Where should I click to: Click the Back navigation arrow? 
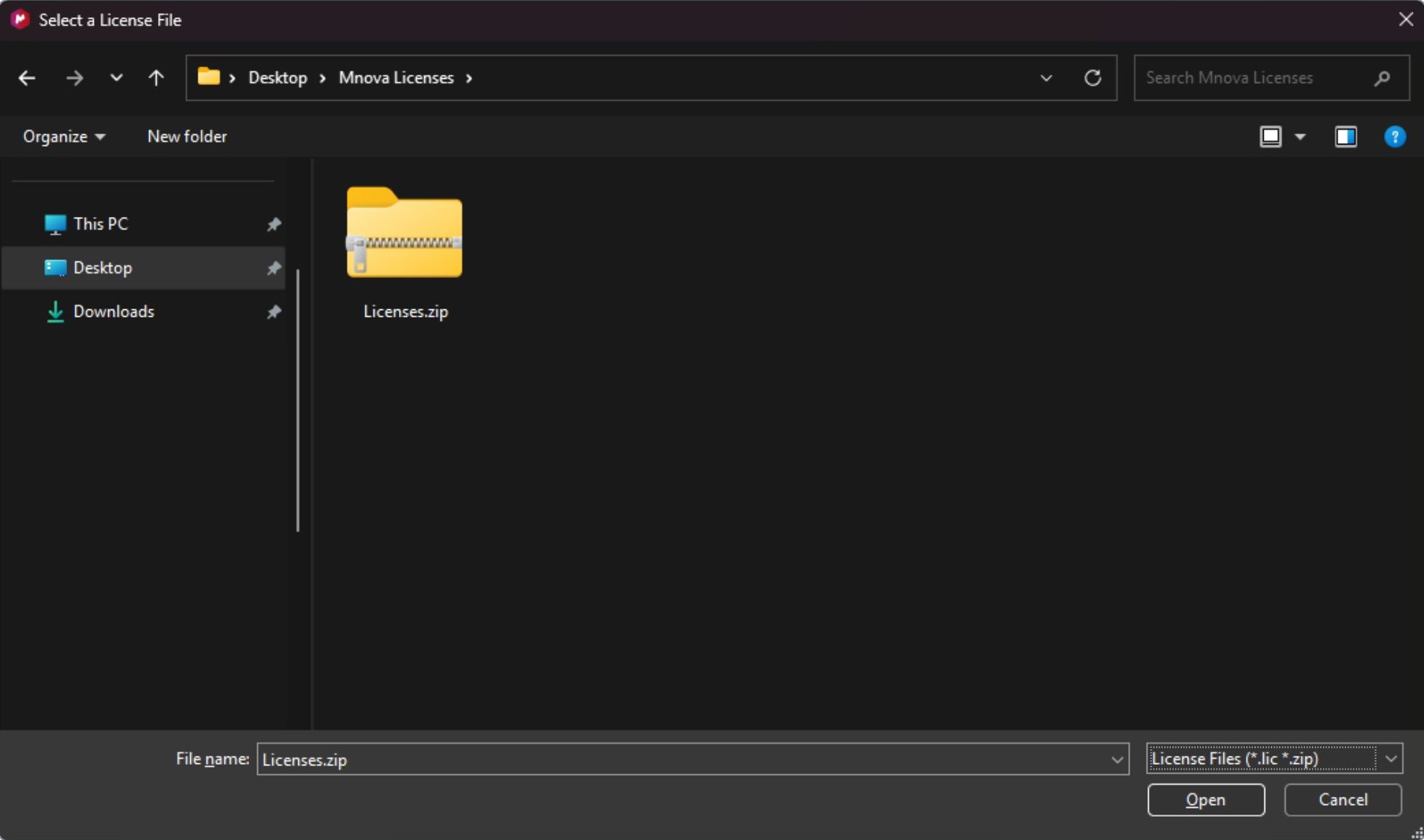[x=27, y=78]
